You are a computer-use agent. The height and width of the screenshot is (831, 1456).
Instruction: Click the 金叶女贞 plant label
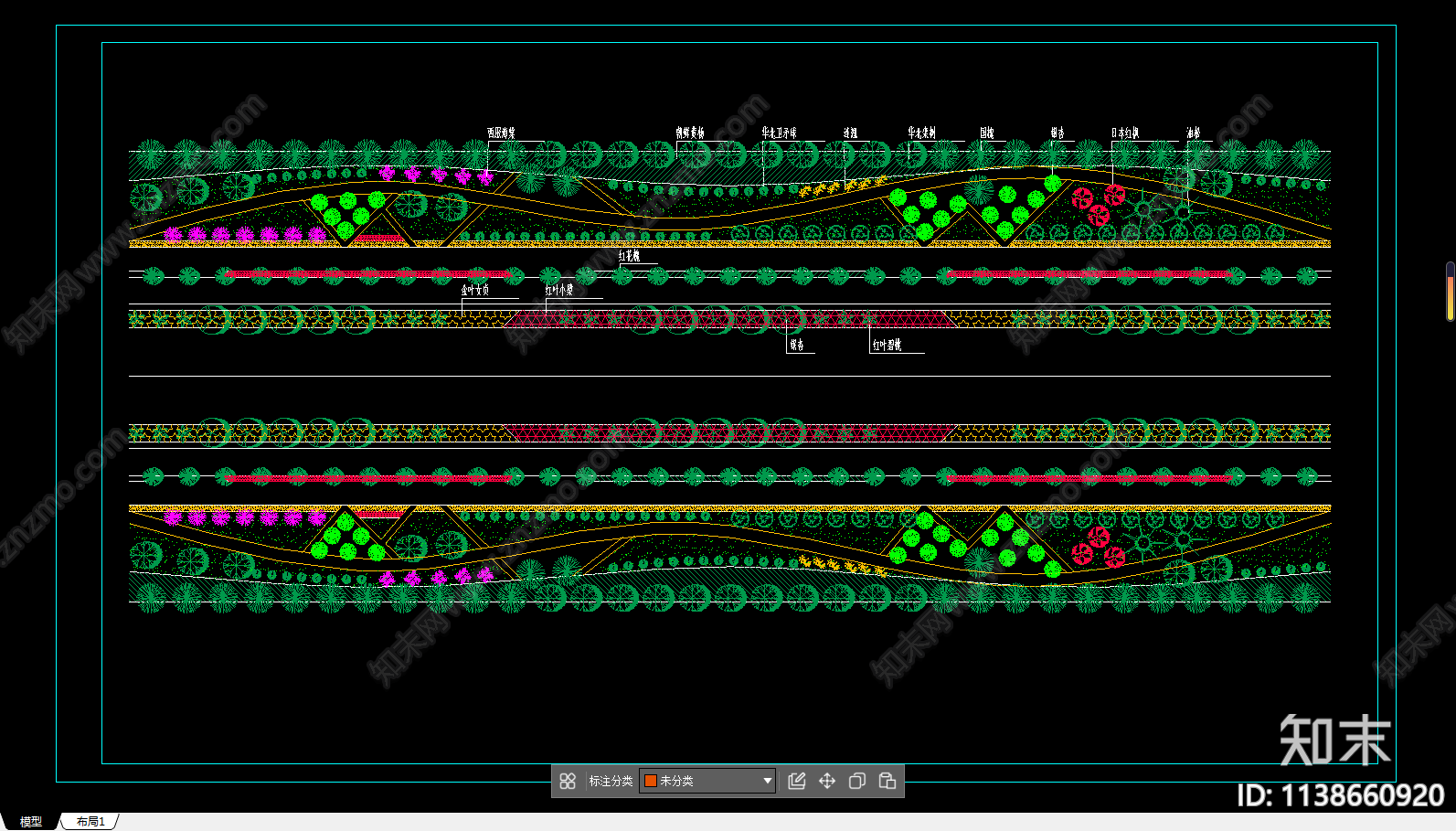[474, 290]
